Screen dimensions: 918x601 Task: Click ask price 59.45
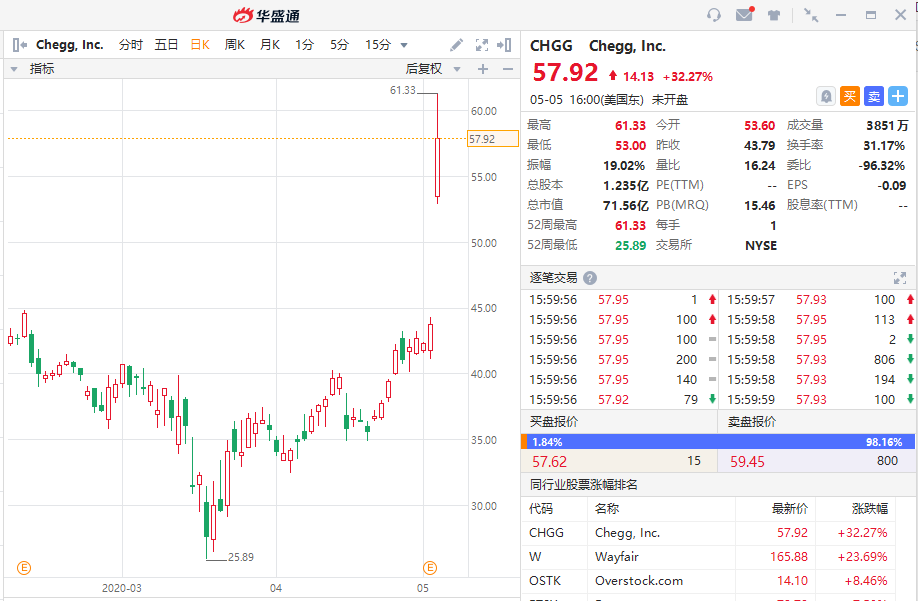pos(747,462)
